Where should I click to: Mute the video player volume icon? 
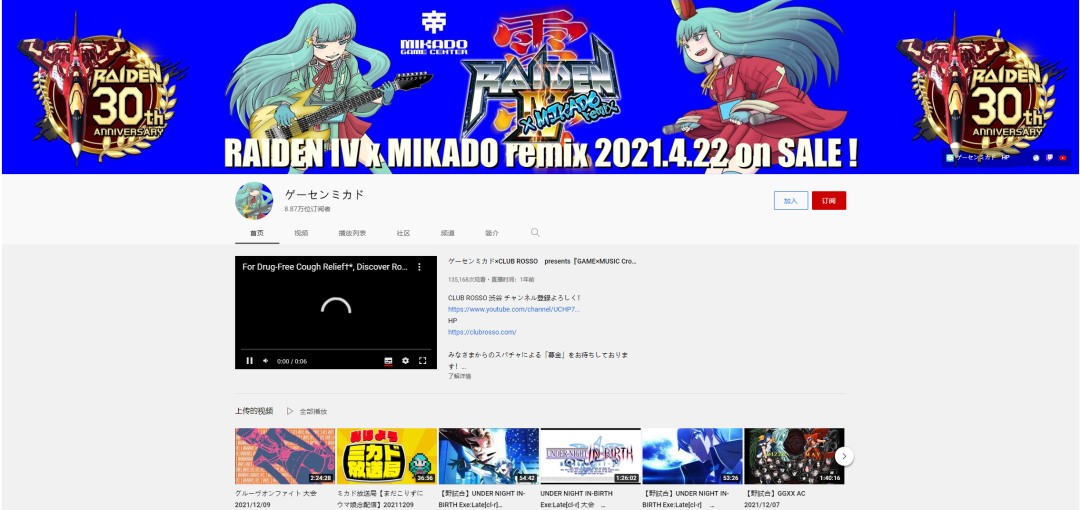point(265,360)
